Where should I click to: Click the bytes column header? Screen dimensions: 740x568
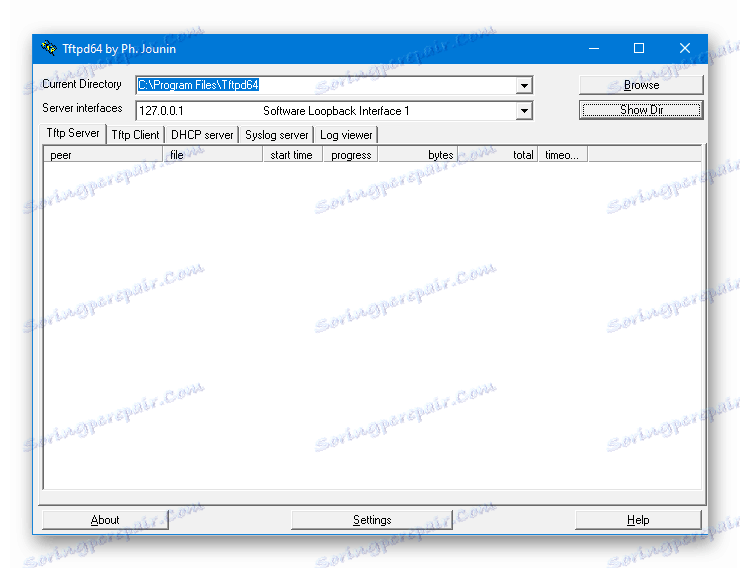pos(418,155)
